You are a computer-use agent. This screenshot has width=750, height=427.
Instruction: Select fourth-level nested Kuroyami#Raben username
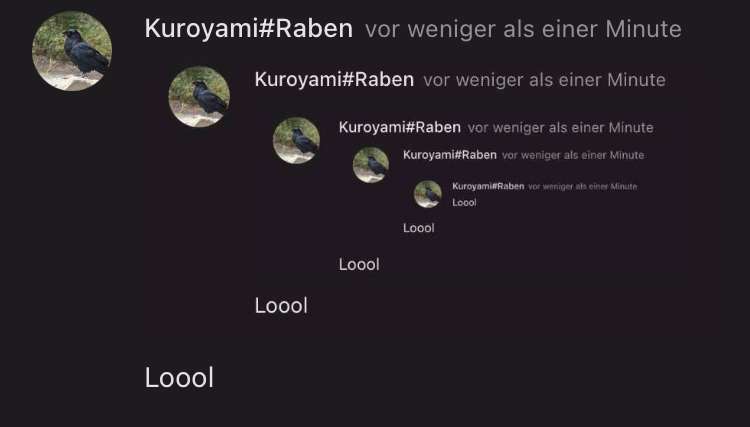coord(450,155)
